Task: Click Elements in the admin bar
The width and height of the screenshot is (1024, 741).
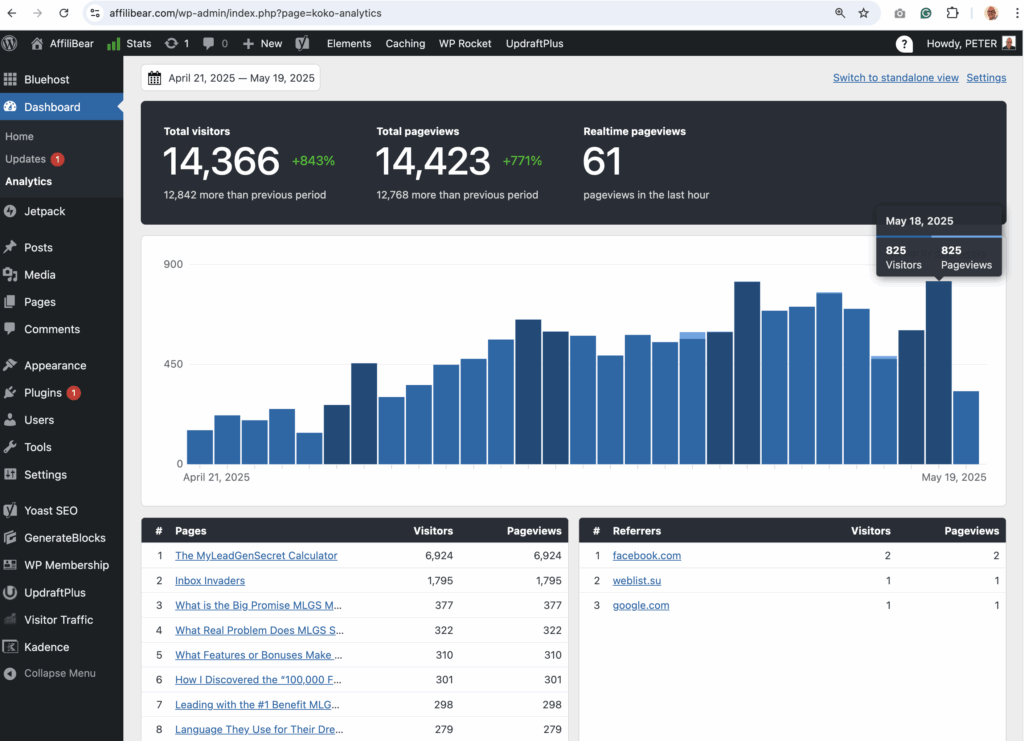Action: [349, 44]
